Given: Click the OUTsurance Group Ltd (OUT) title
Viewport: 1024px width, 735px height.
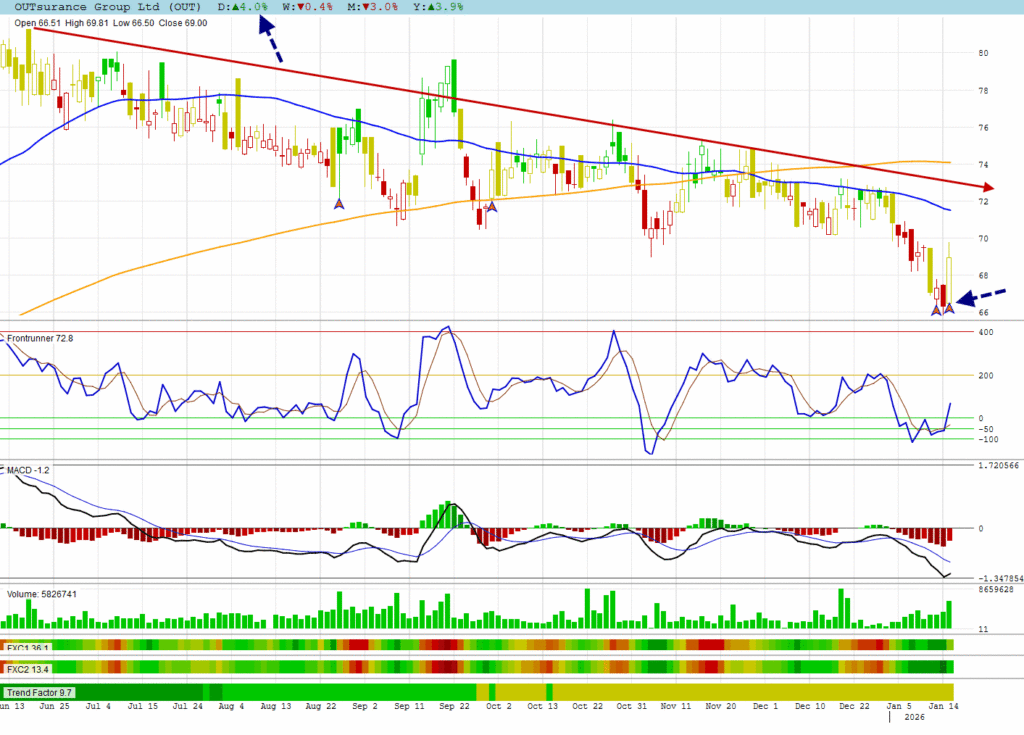Looking at the screenshot, I should point(107,7).
